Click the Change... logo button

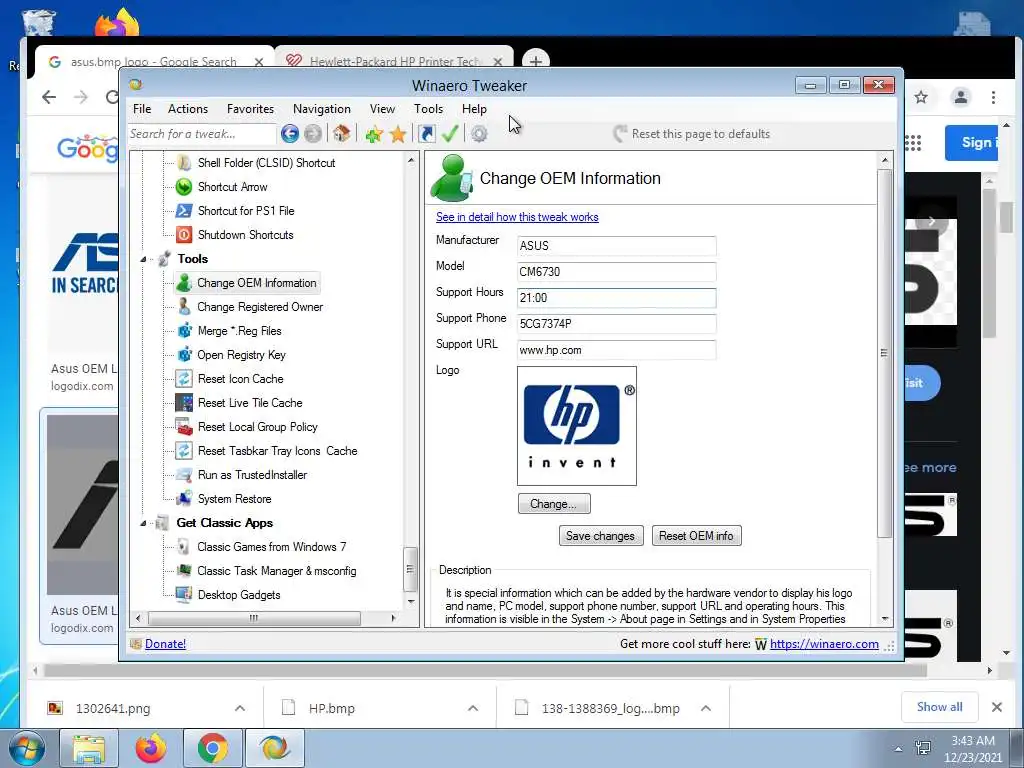554,504
